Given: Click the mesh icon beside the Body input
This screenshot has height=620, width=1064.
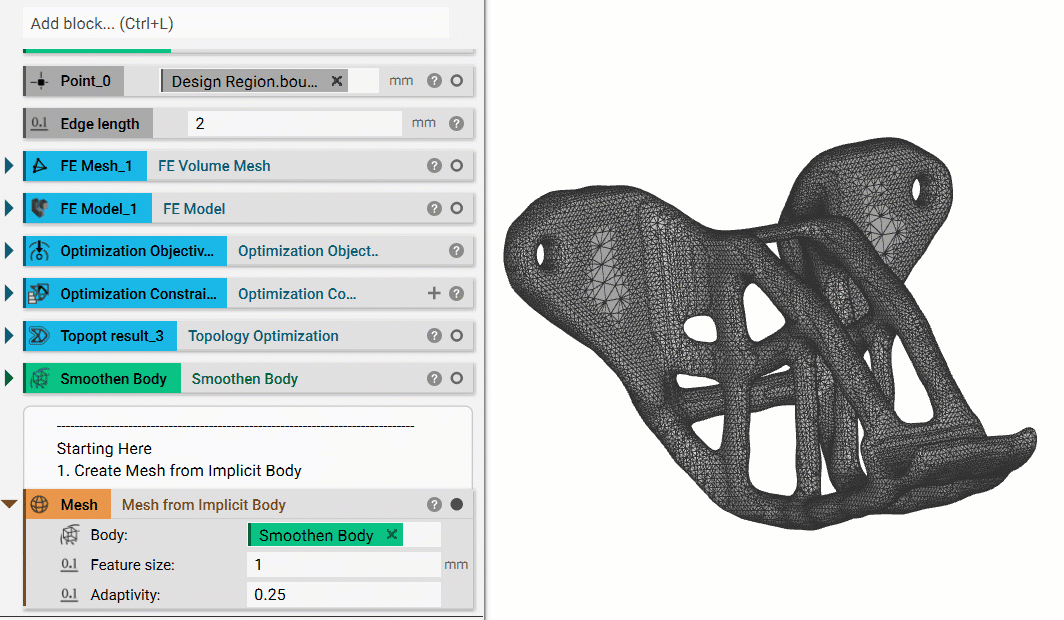Looking at the screenshot, I should tap(69, 534).
